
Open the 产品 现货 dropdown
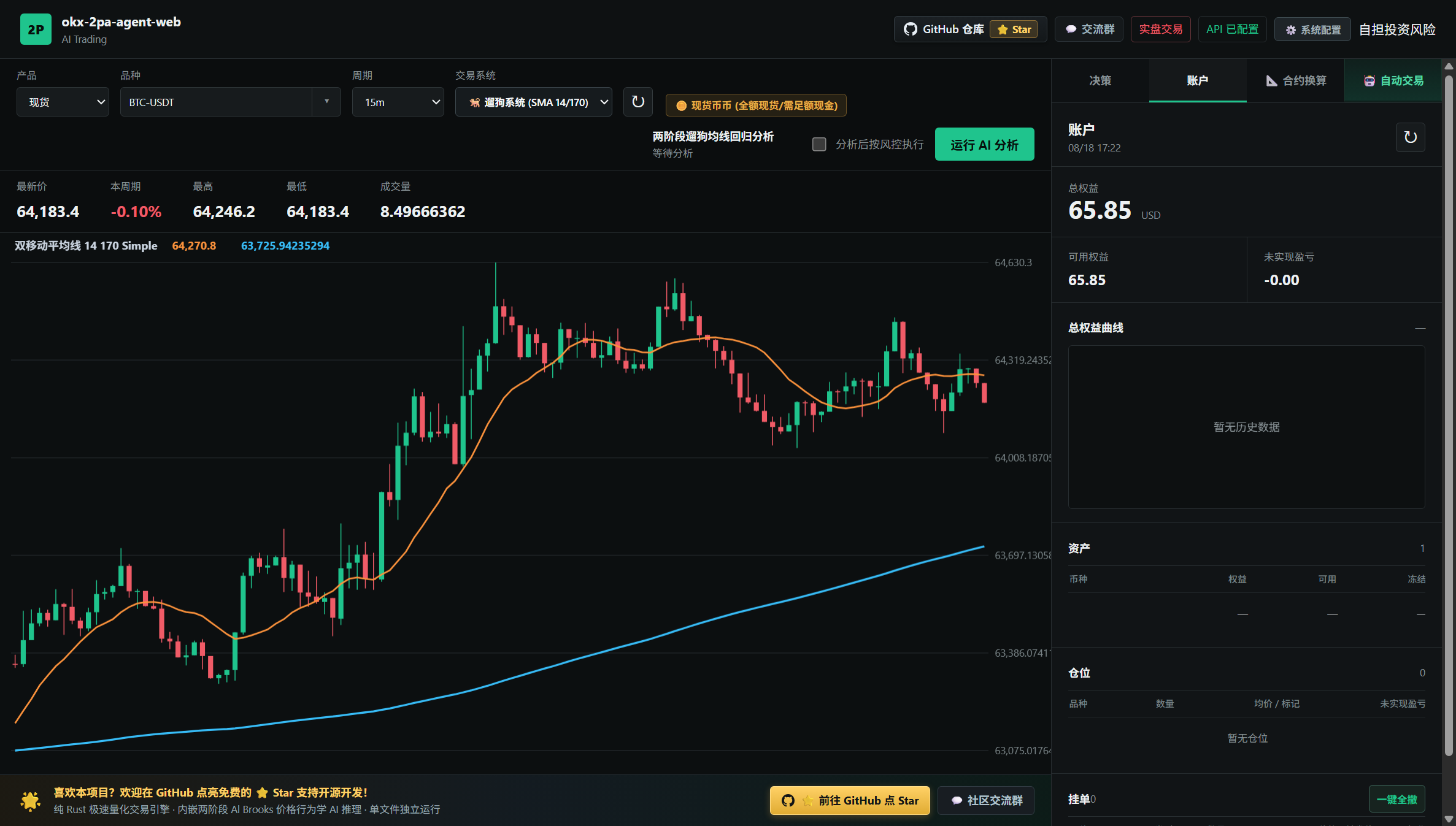(x=63, y=102)
